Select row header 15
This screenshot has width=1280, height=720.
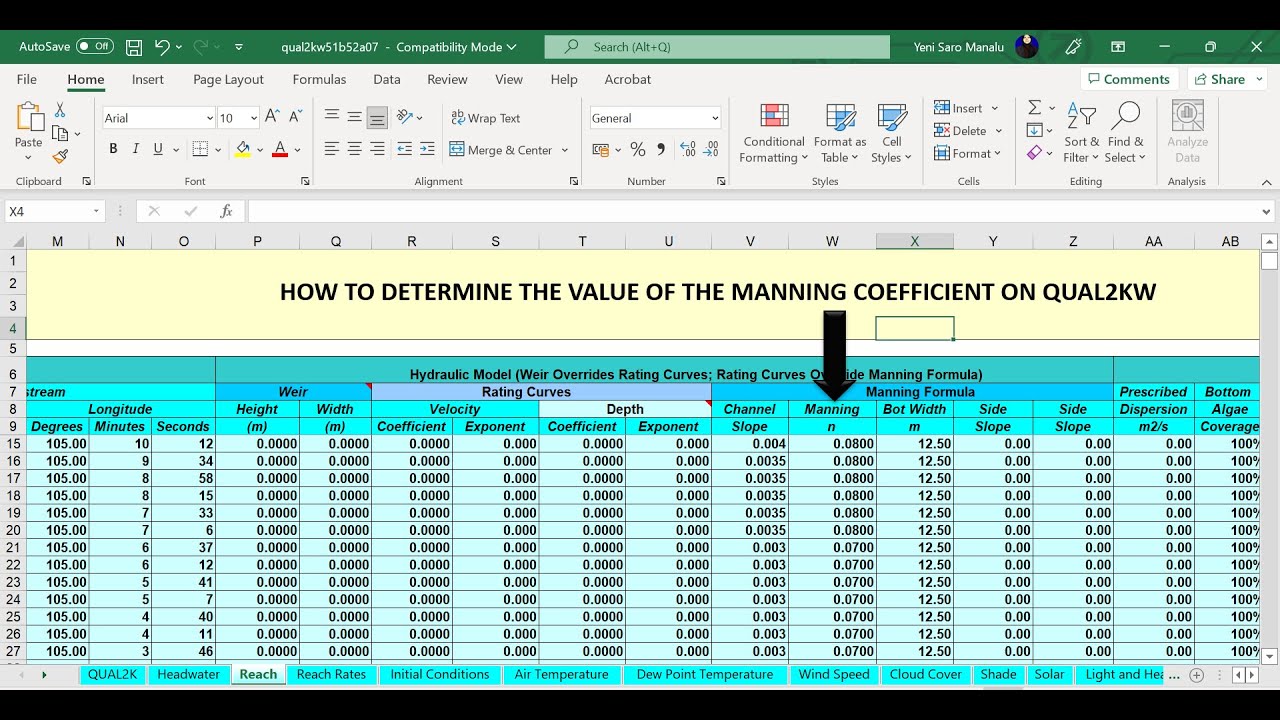coord(13,444)
